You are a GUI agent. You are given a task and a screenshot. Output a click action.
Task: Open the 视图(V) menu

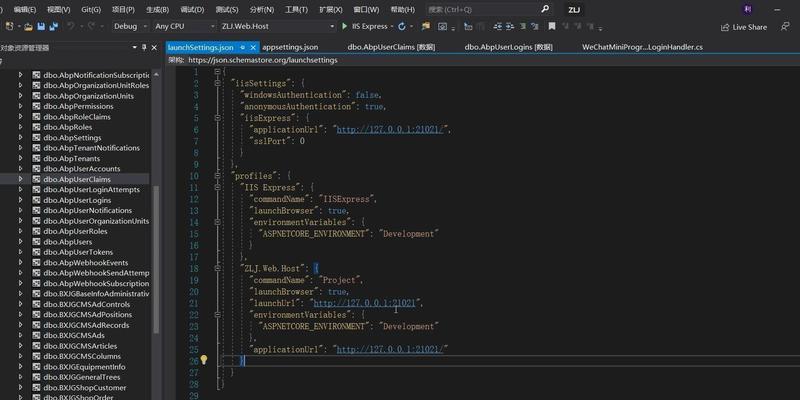point(59,9)
